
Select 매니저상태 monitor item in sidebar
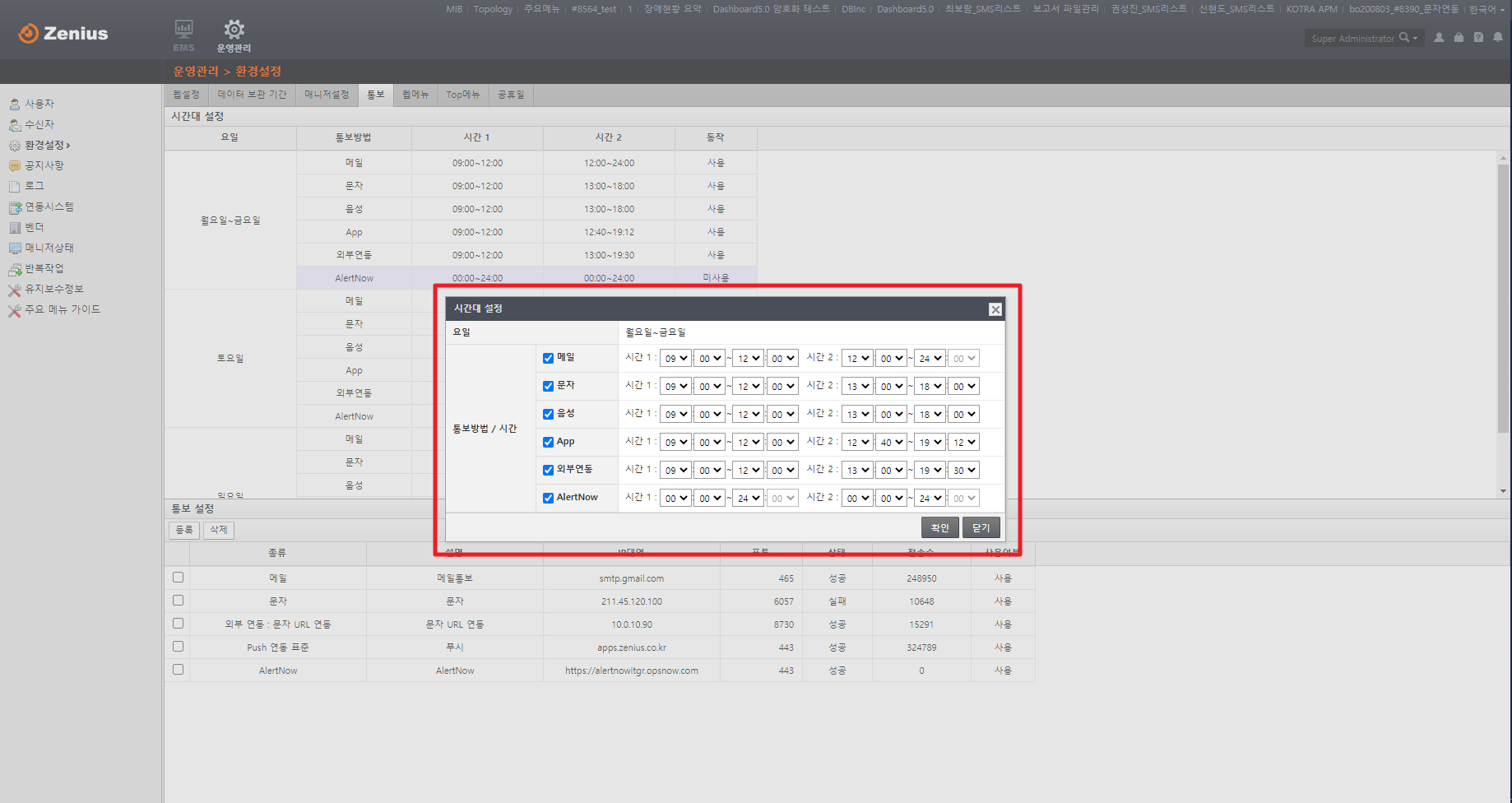coord(49,248)
